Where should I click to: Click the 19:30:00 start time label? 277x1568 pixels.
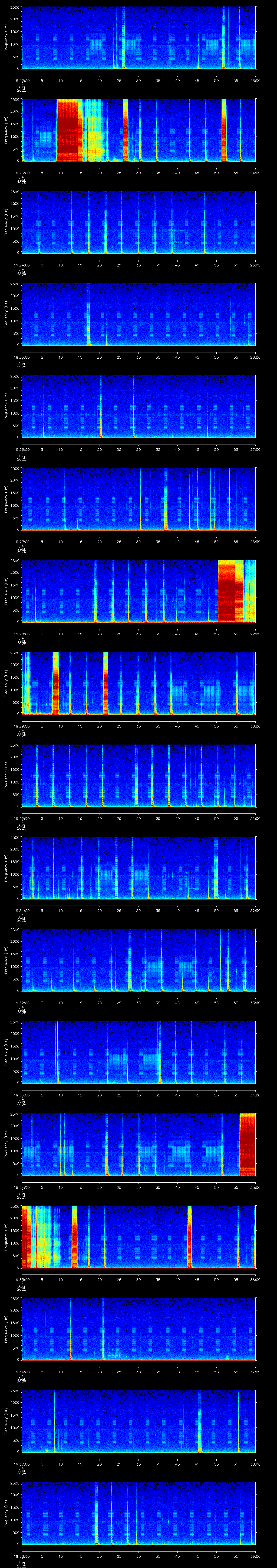tap(21, 818)
